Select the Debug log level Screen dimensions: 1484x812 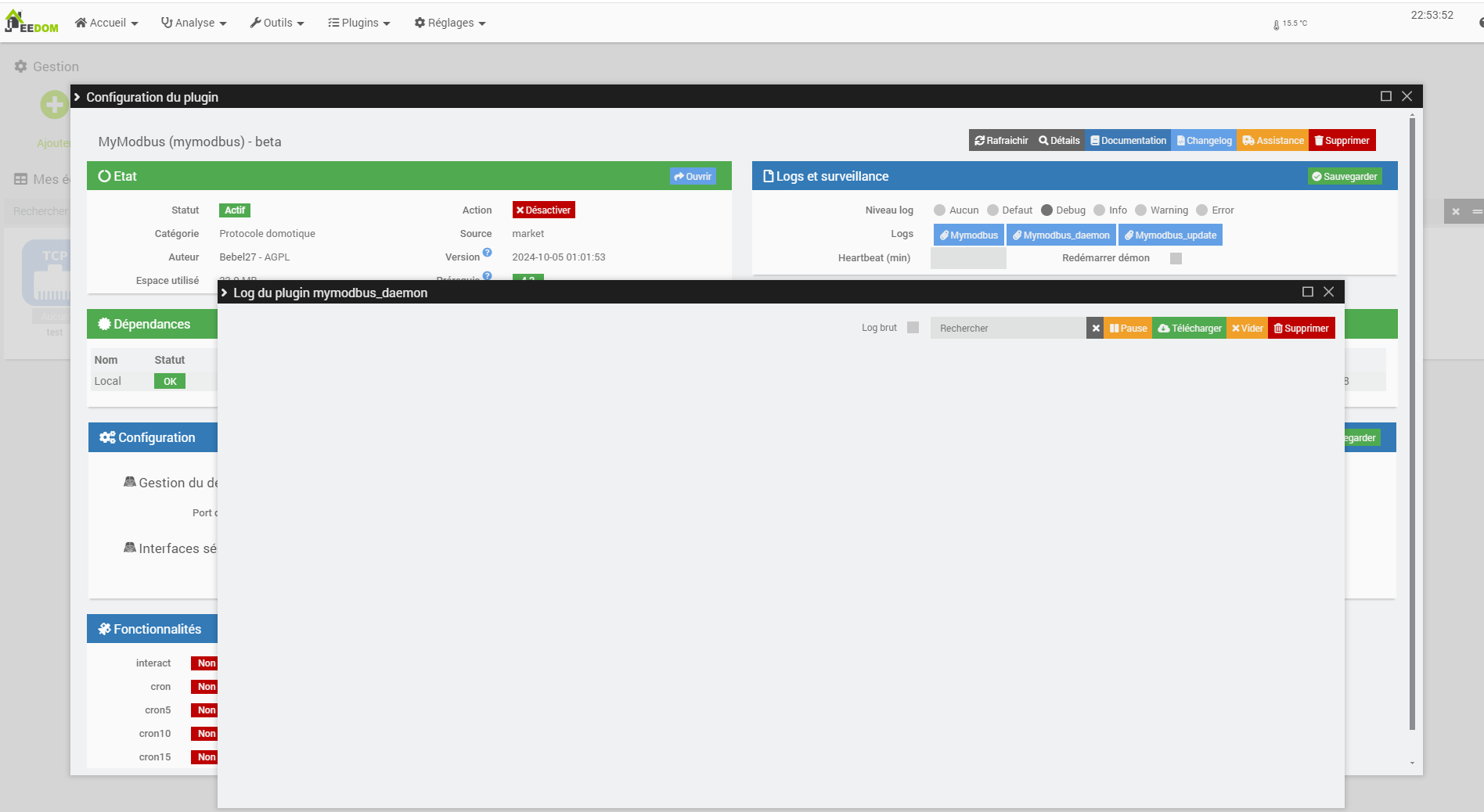tap(1046, 210)
